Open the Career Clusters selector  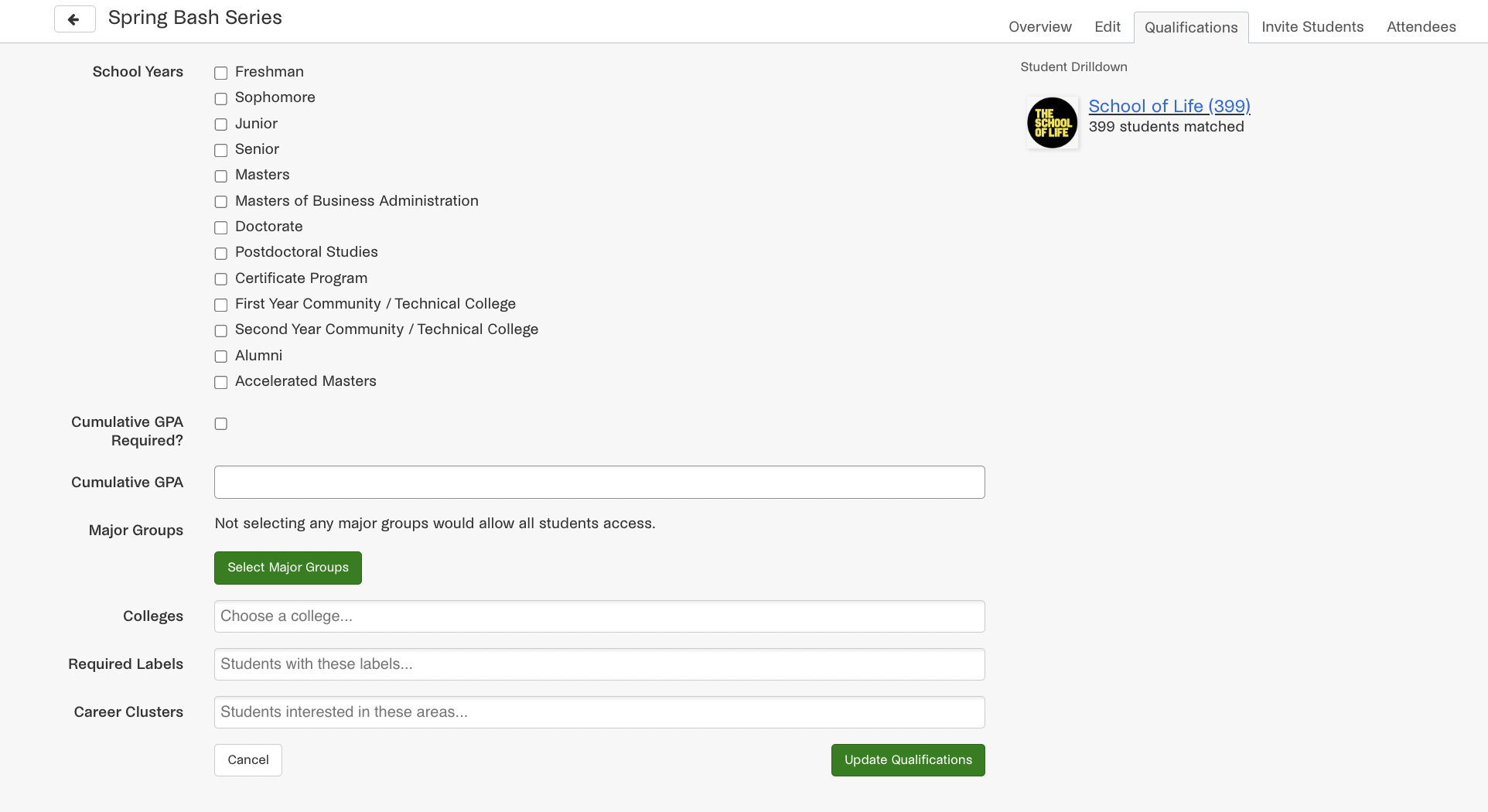[599, 712]
